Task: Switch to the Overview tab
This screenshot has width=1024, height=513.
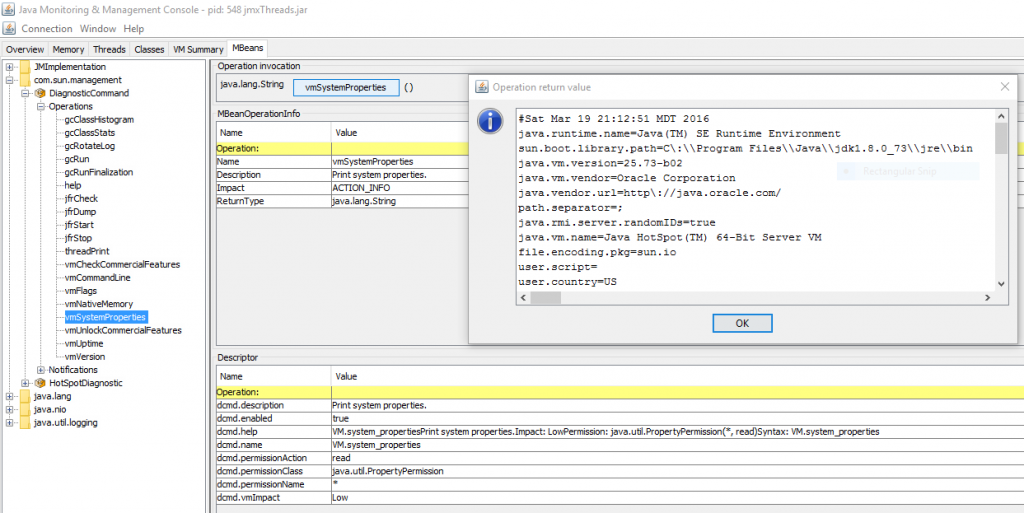Action: pos(25,49)
